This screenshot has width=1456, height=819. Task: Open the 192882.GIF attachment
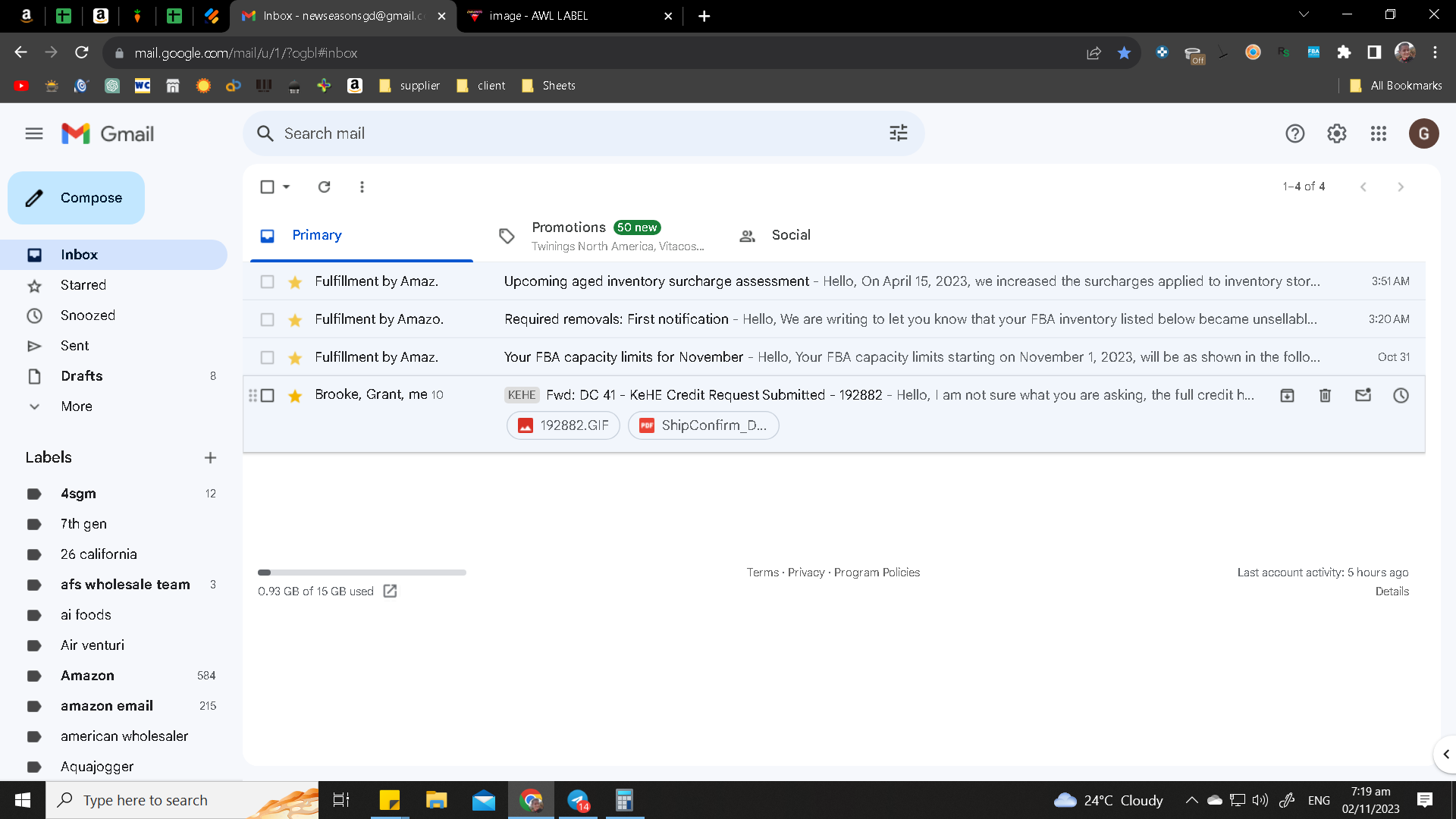[563, 425]
